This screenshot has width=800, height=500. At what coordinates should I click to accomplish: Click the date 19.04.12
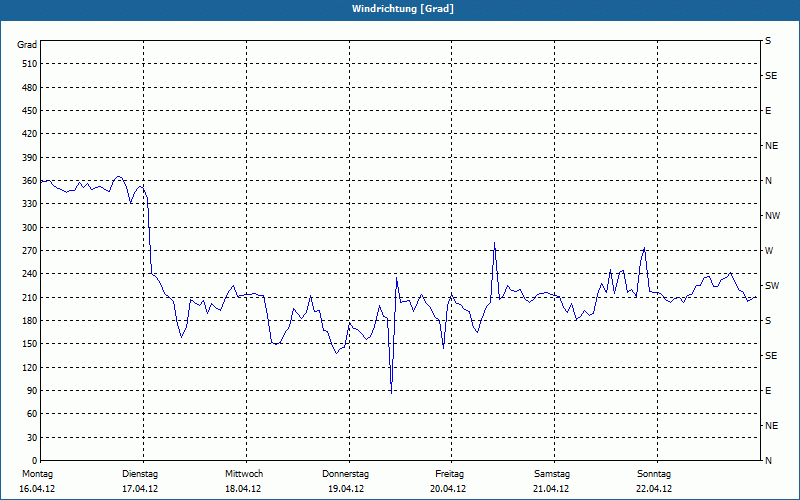click(x=346, y=489)
